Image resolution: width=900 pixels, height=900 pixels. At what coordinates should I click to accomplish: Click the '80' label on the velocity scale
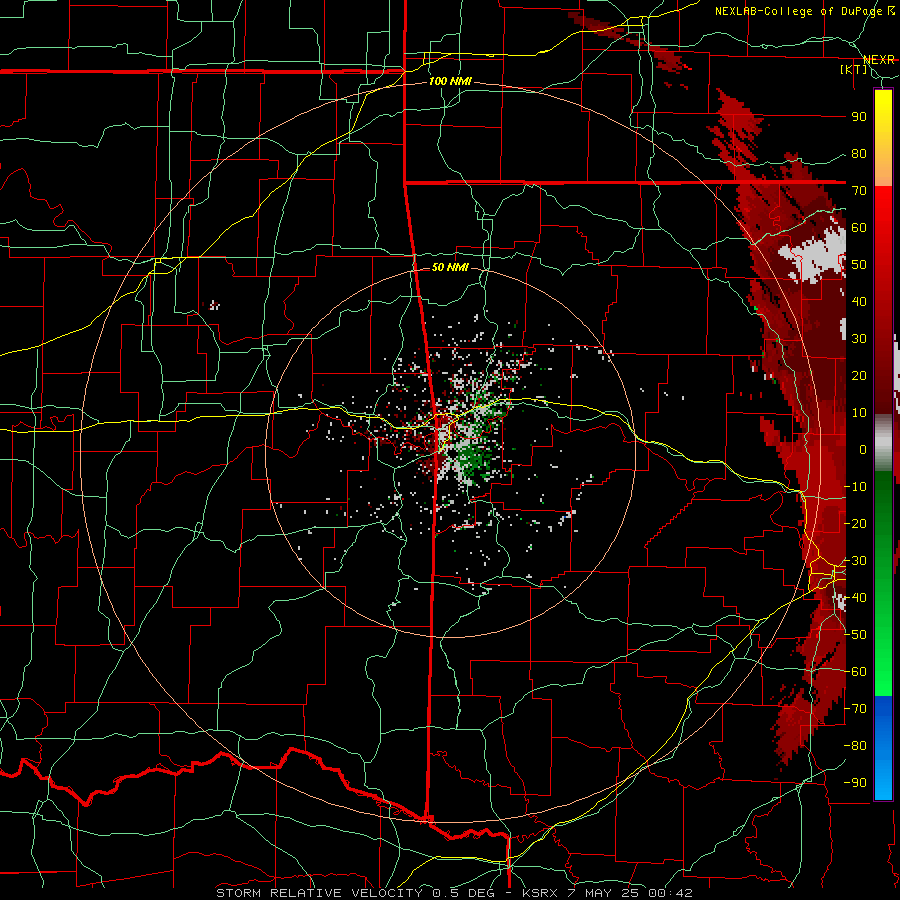(859, 153)
